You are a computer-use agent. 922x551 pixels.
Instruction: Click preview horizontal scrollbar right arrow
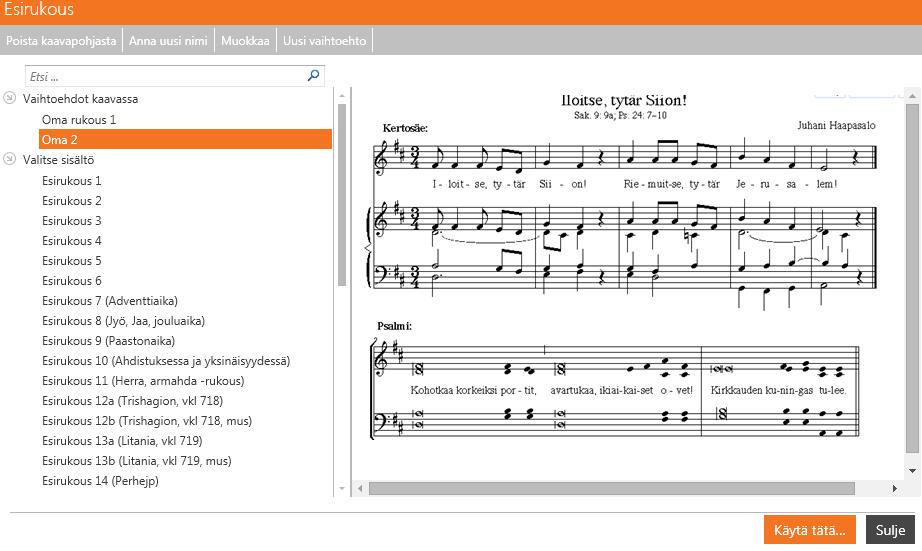[x=894, y=488]
